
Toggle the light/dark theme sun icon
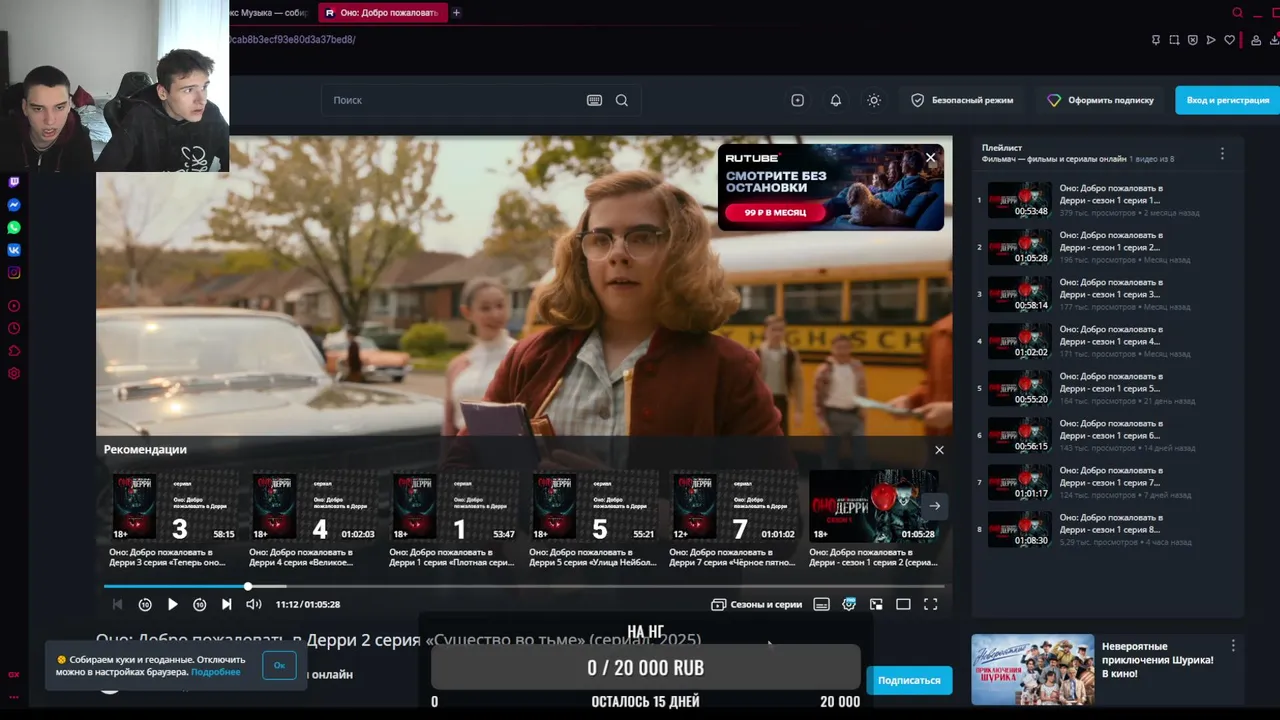click(874, 100)
